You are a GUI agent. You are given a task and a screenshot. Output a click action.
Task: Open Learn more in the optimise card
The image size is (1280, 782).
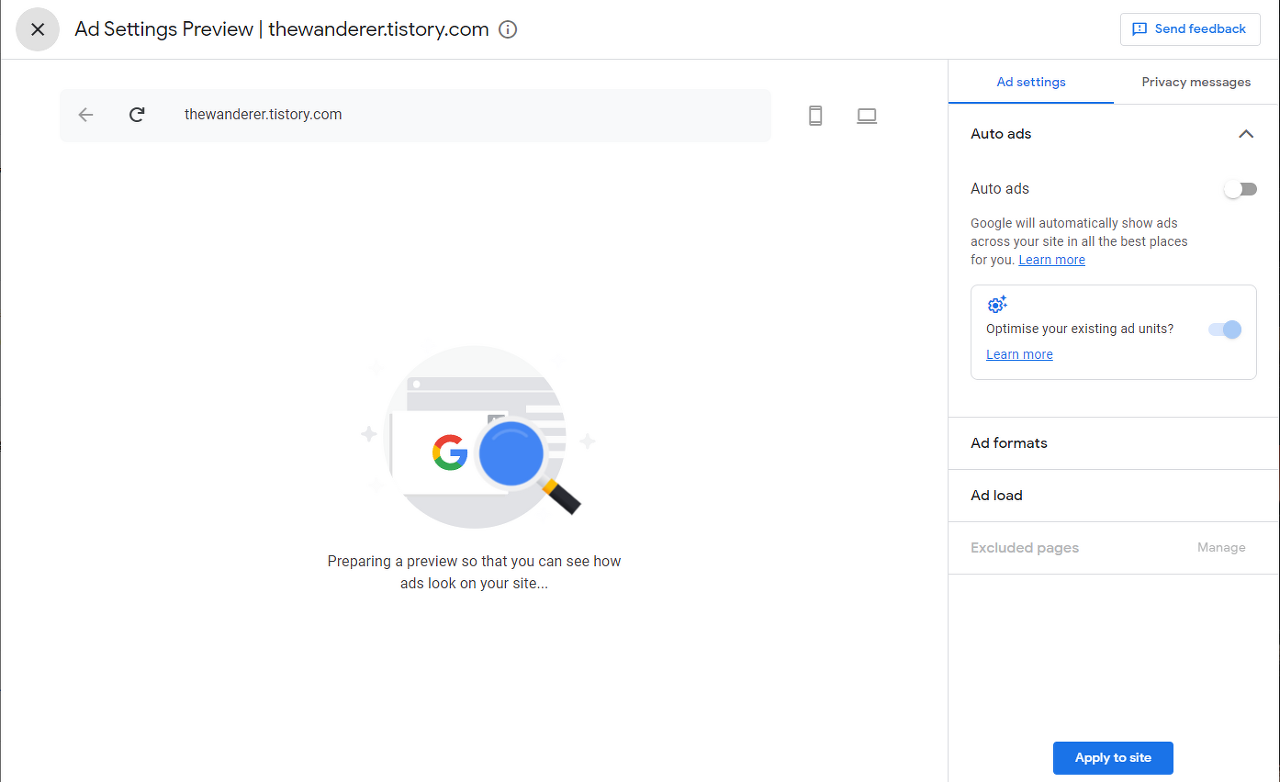coord(1019,355)
